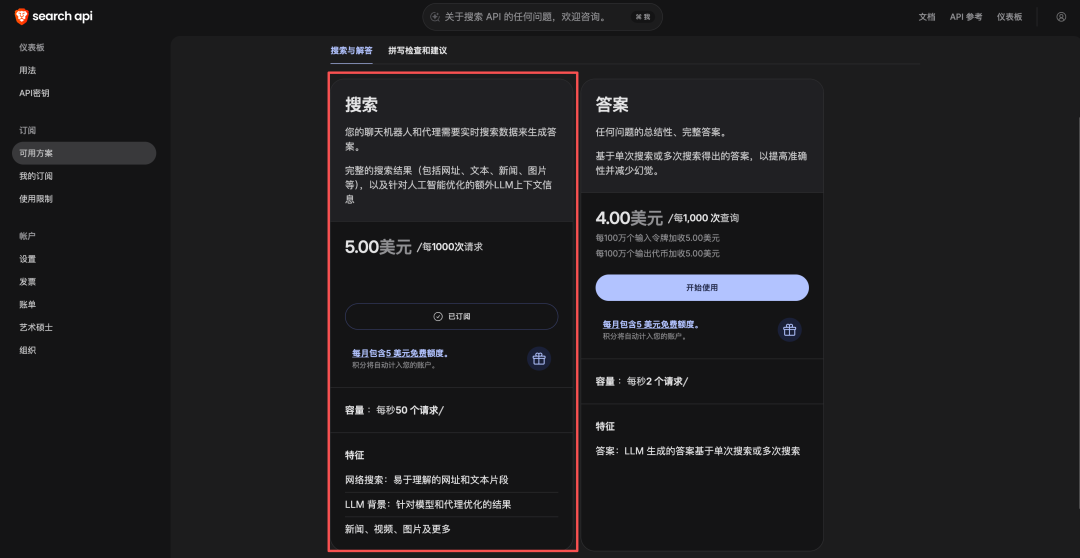1080x558 pixels.
Task: Click the 答案 card heading
Action: (612, 105)
